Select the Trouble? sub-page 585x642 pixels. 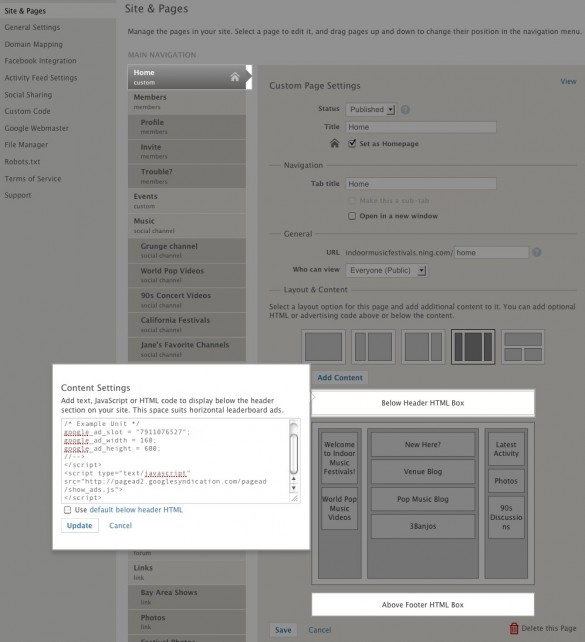click(187, 176)
